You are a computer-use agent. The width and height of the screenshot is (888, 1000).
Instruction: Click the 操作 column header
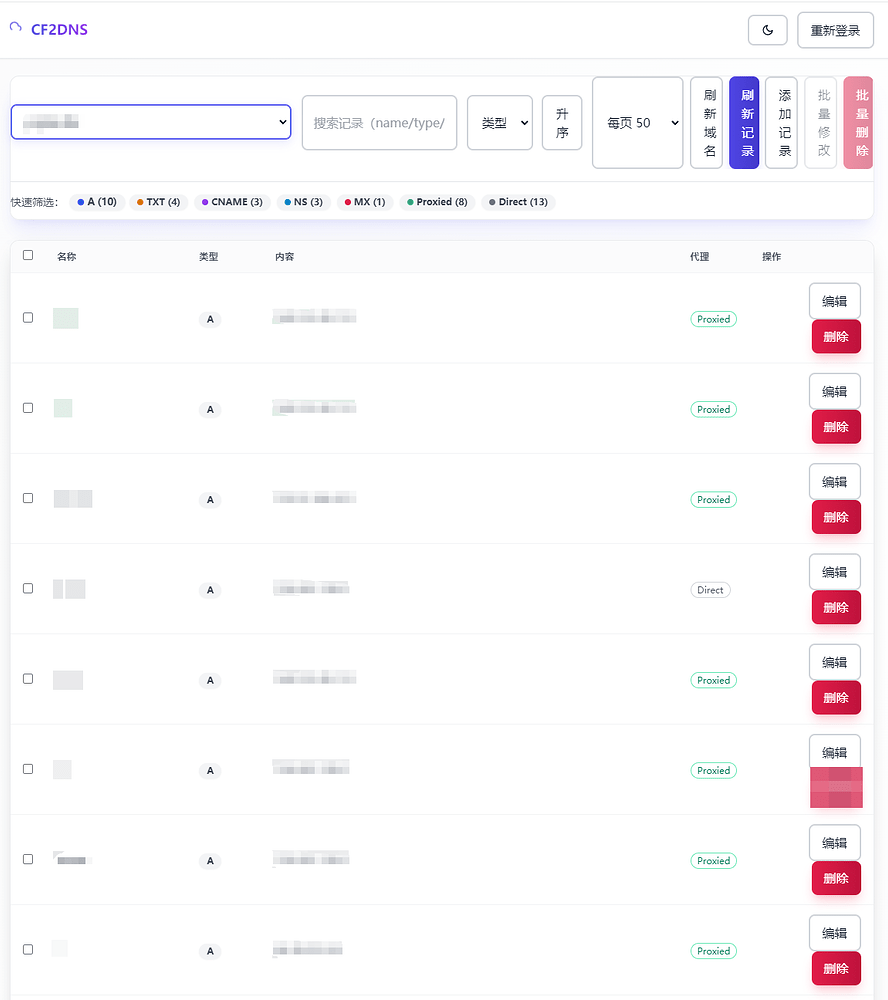[x=772, y=256]
